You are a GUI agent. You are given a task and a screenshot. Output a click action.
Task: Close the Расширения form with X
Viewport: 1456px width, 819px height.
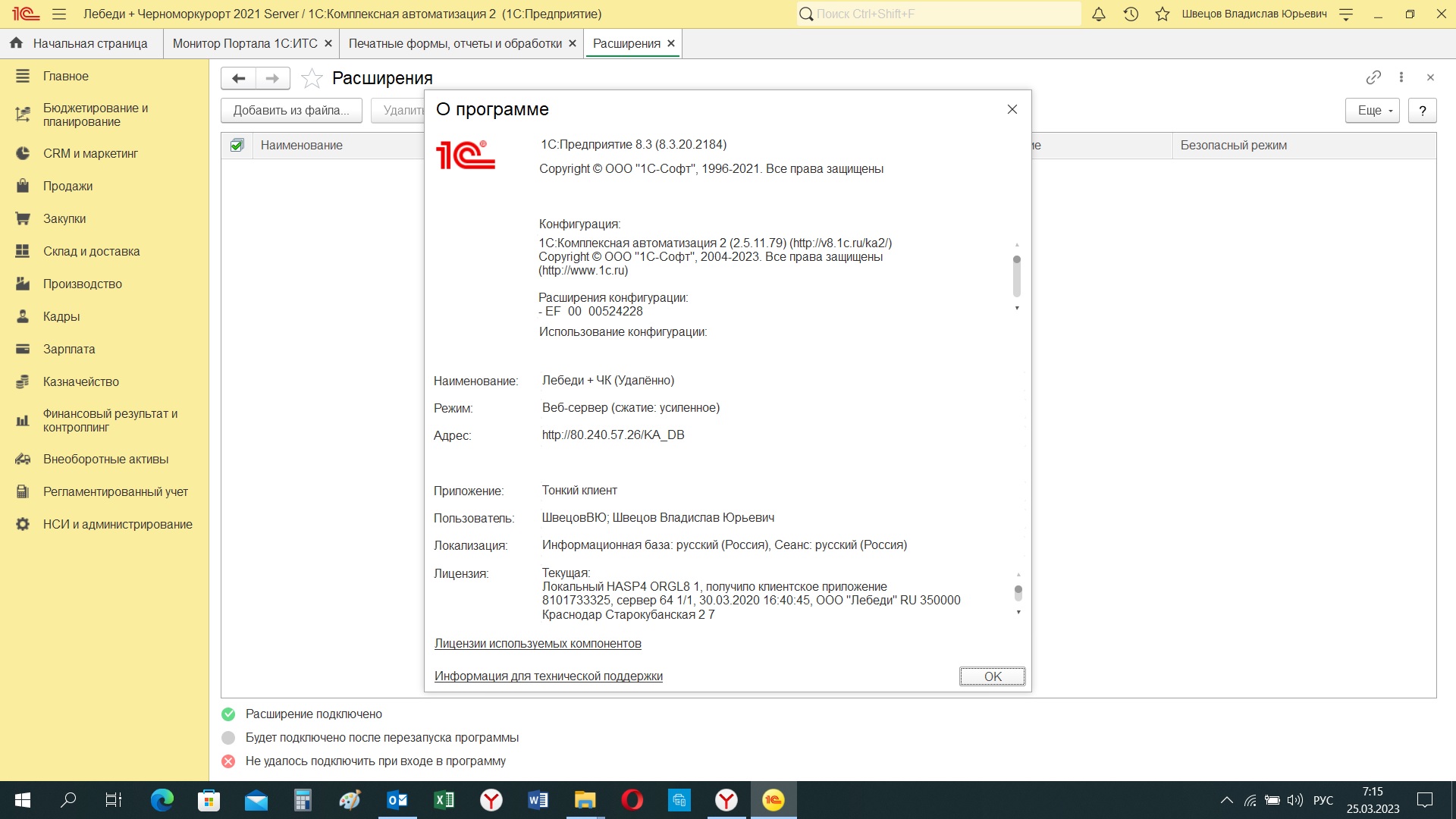point(1430,77)
